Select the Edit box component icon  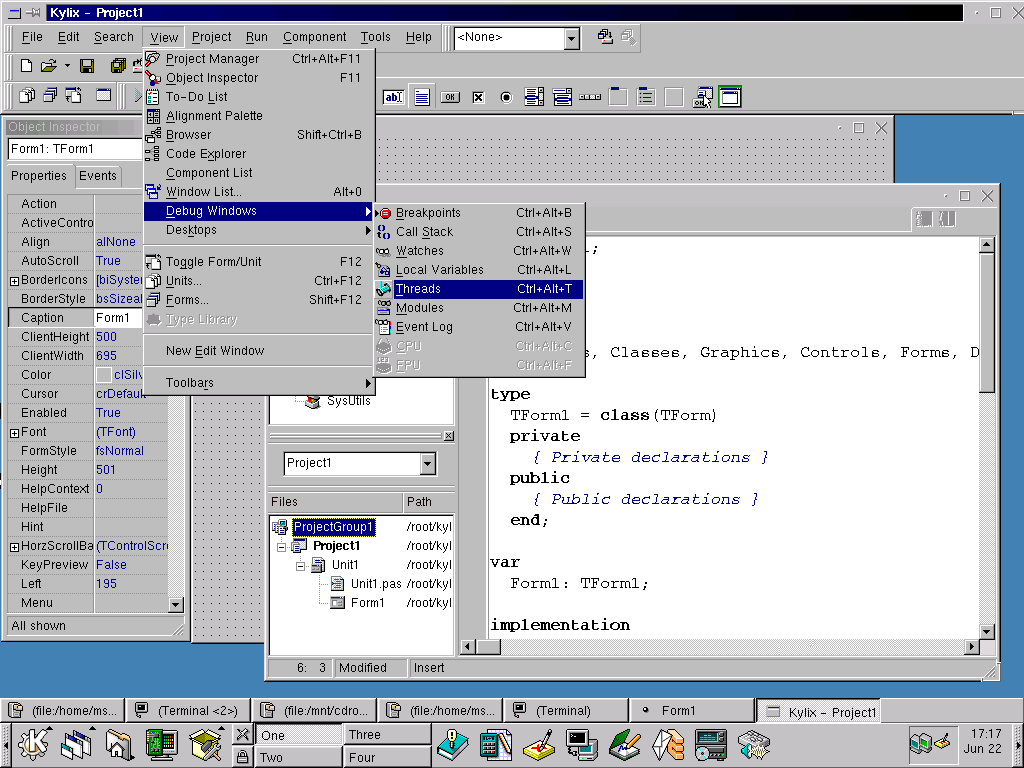393,97
